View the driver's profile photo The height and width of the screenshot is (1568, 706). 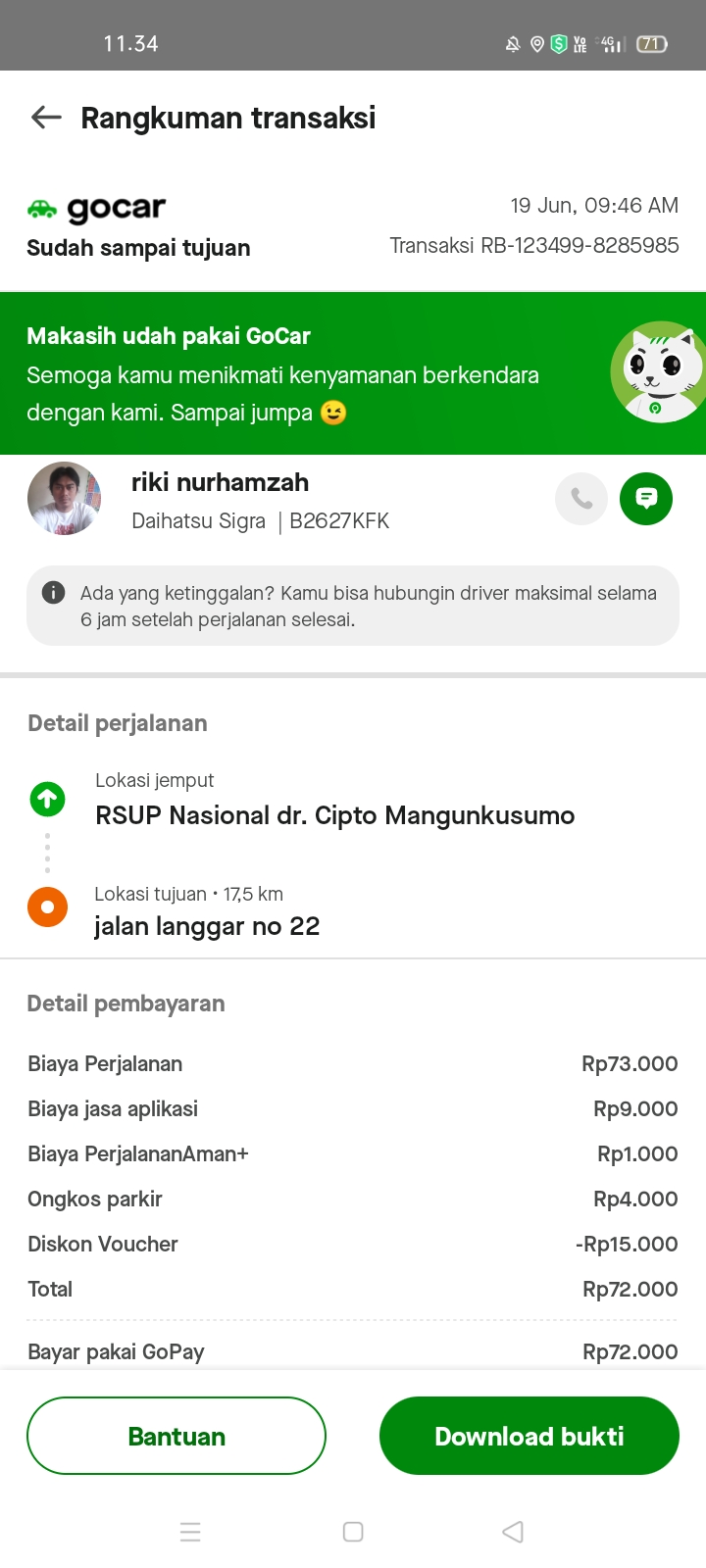coord(64,499)
